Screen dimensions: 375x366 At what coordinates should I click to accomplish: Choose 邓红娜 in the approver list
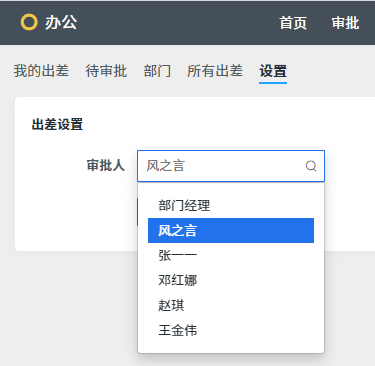[231, 280]
